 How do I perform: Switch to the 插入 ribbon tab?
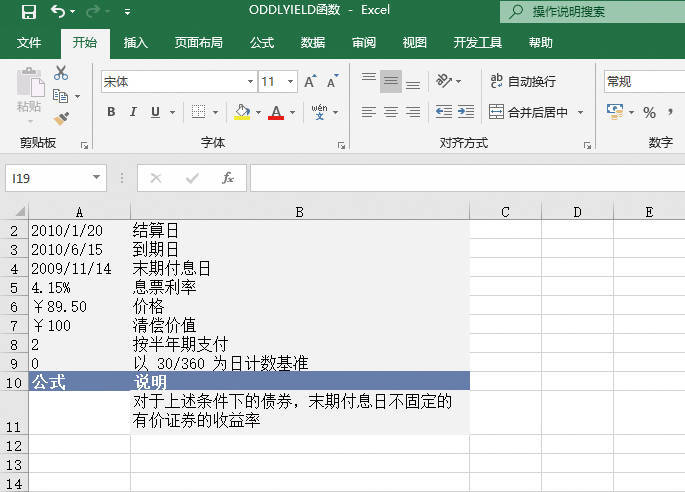(x=136, y=43)
